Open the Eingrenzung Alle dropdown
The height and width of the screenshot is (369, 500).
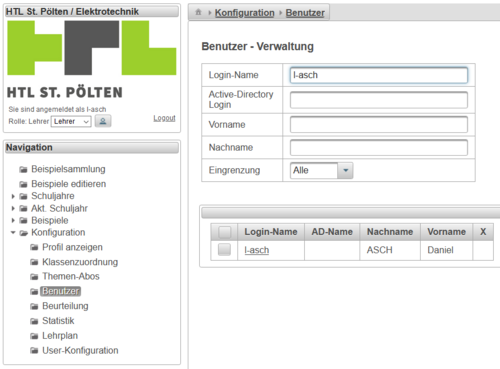coord(321,170)
